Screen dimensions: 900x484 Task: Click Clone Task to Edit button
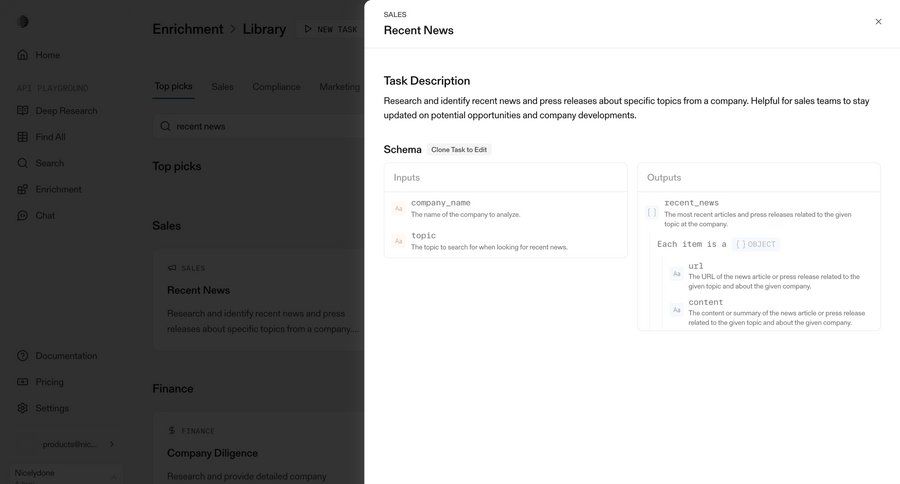[459, 150]
